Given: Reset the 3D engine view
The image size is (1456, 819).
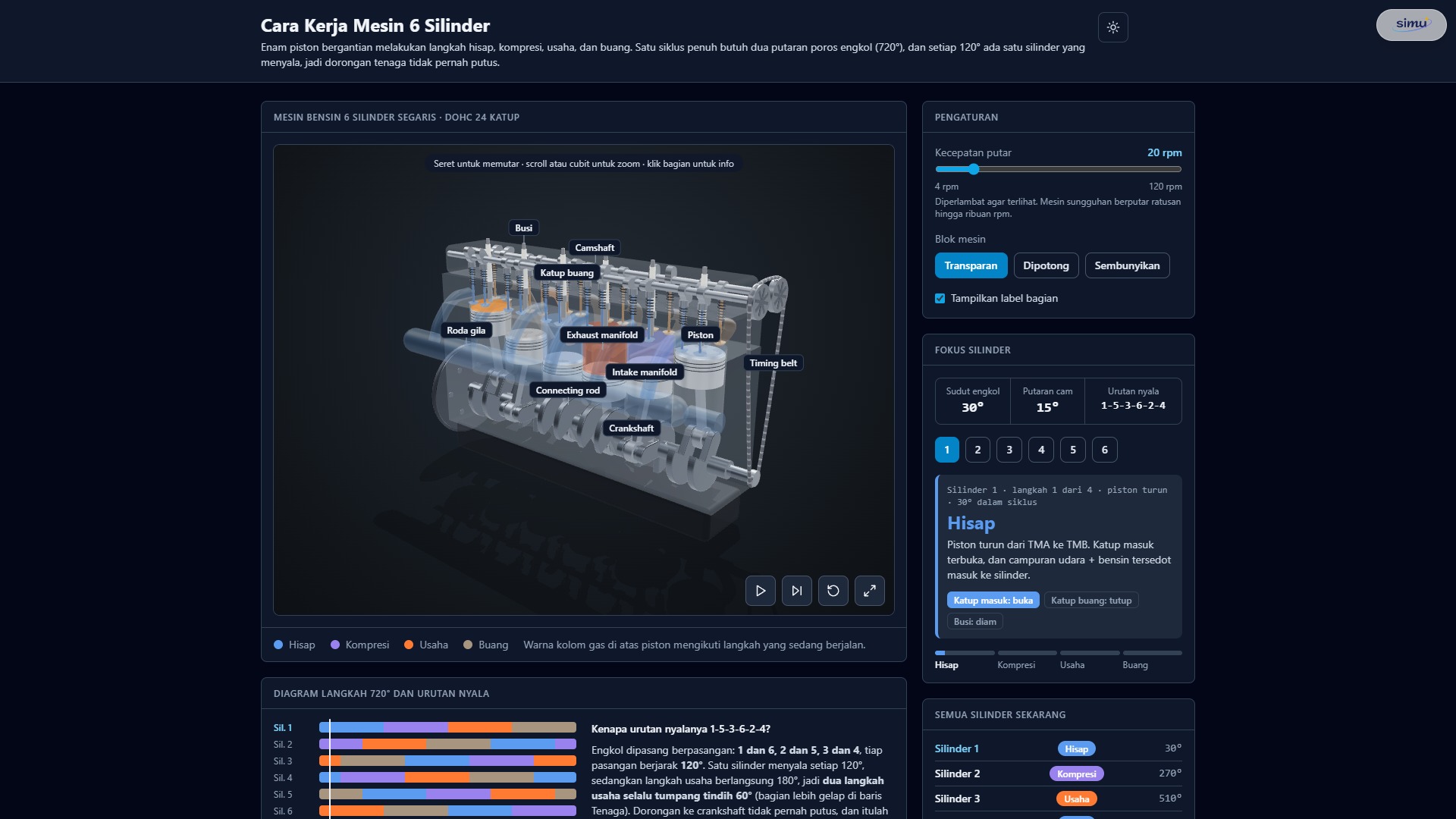Looking at the screenshot, I should click(x=833, y=591).
